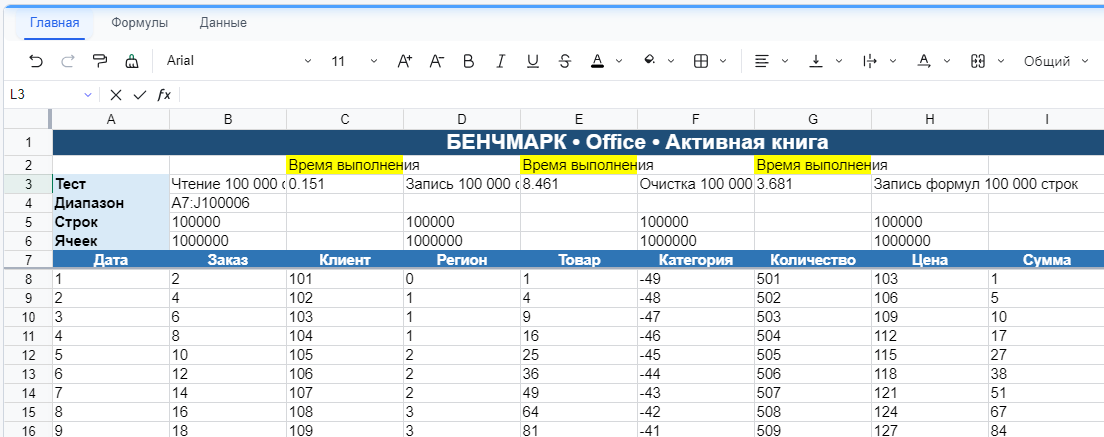Open the fx function insert

coord(163,95)
